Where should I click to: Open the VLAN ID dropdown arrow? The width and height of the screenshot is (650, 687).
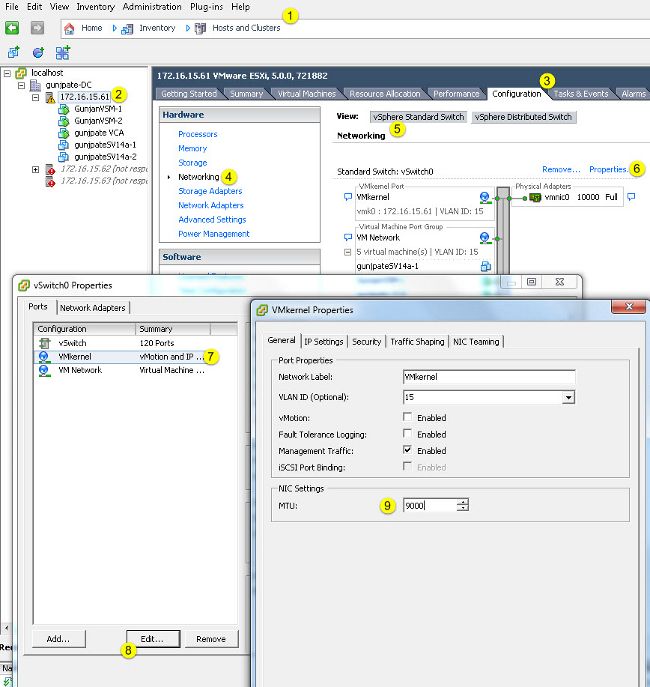[x=569, y=397]
